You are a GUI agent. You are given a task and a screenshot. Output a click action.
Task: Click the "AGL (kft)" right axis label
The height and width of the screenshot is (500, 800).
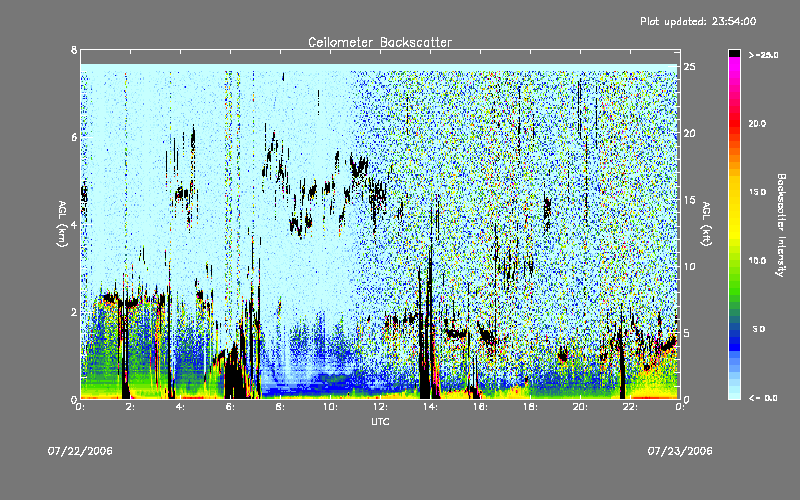point(706,223)
